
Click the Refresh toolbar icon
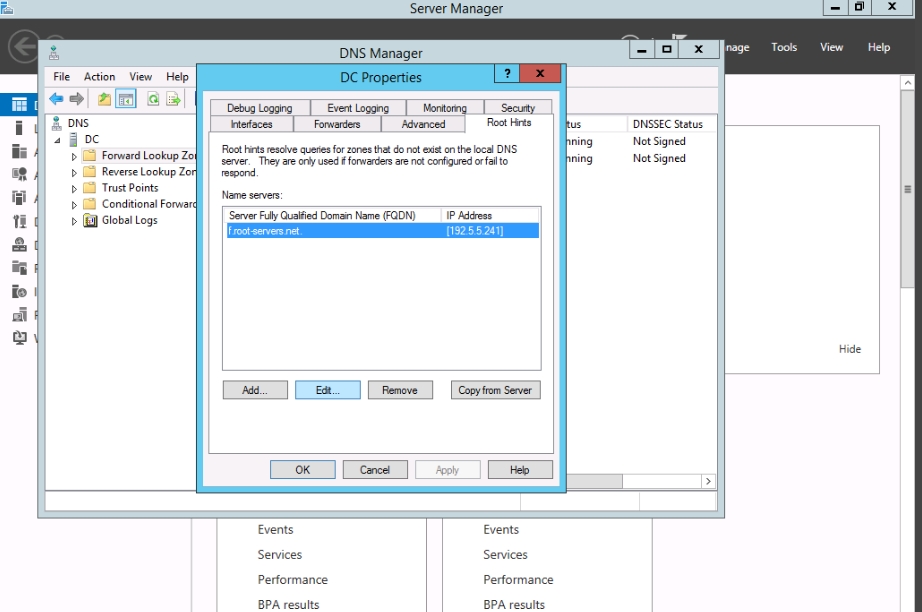coord(153,99)
